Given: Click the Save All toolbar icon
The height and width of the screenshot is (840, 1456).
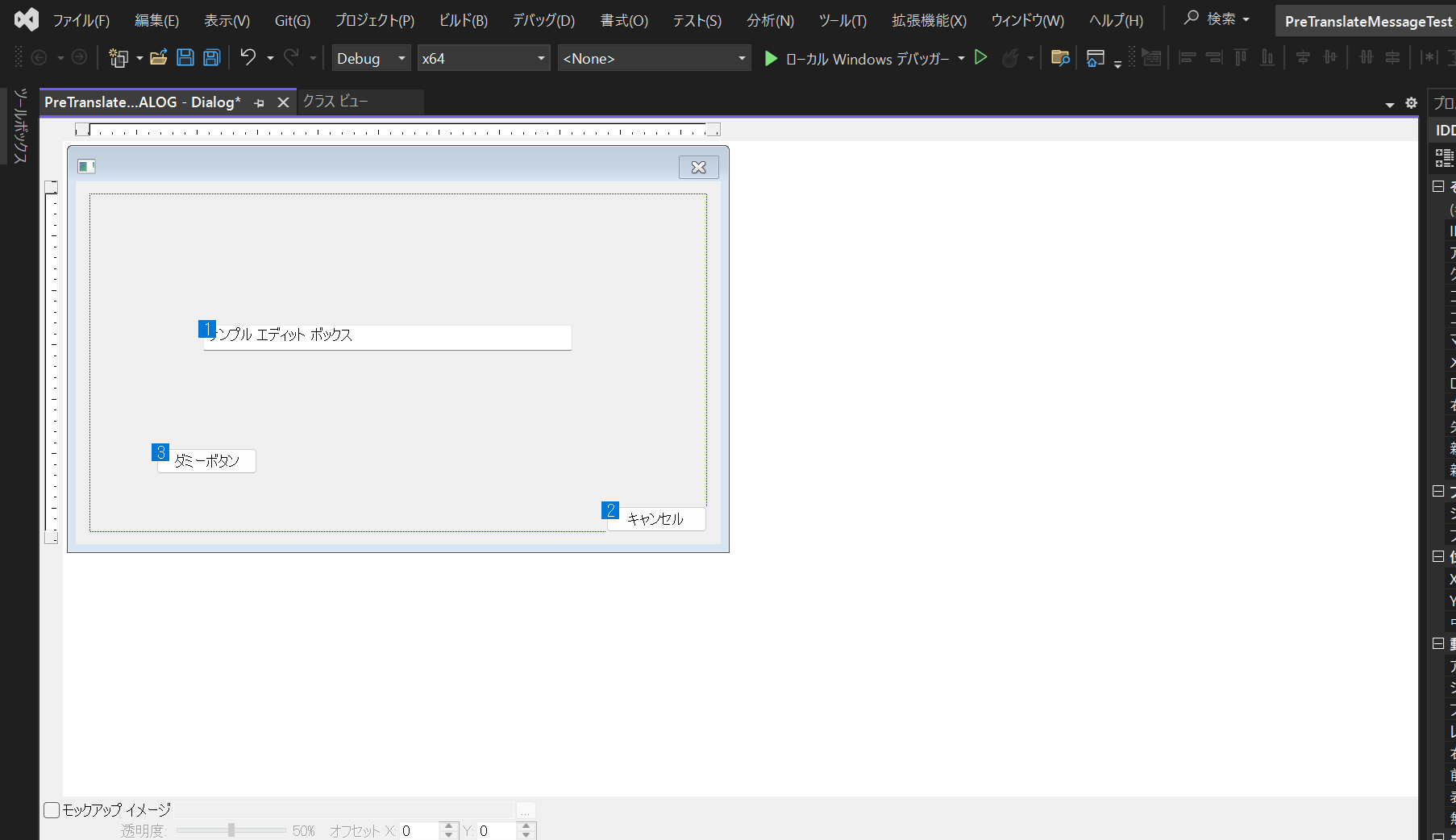Looking at the screenshot, I should (x=212, y=58).
